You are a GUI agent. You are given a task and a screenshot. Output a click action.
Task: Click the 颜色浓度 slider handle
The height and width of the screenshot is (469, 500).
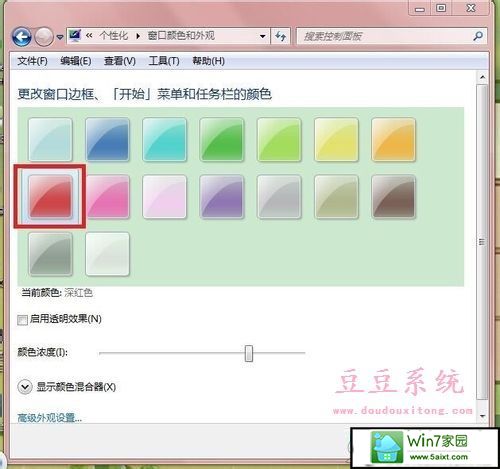[x=249, y=353]
